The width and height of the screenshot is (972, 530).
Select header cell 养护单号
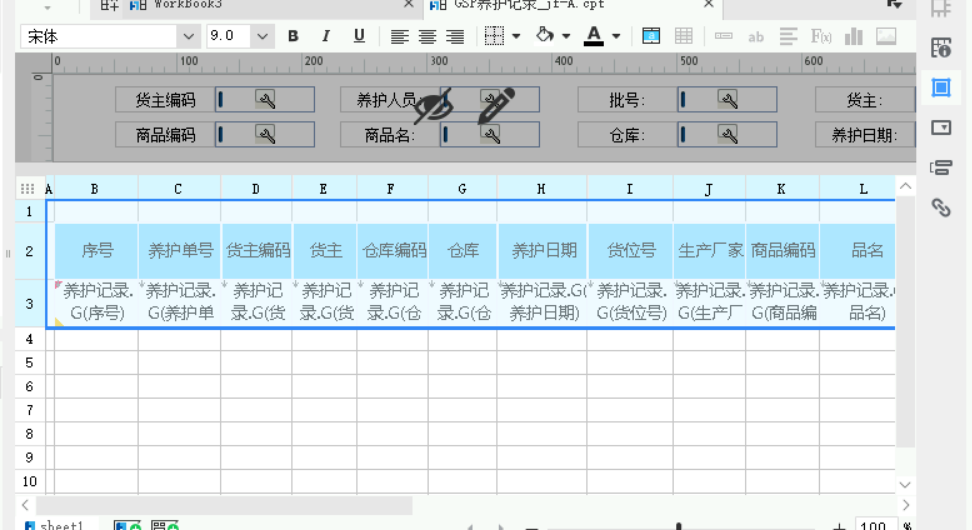click(179, 251)
